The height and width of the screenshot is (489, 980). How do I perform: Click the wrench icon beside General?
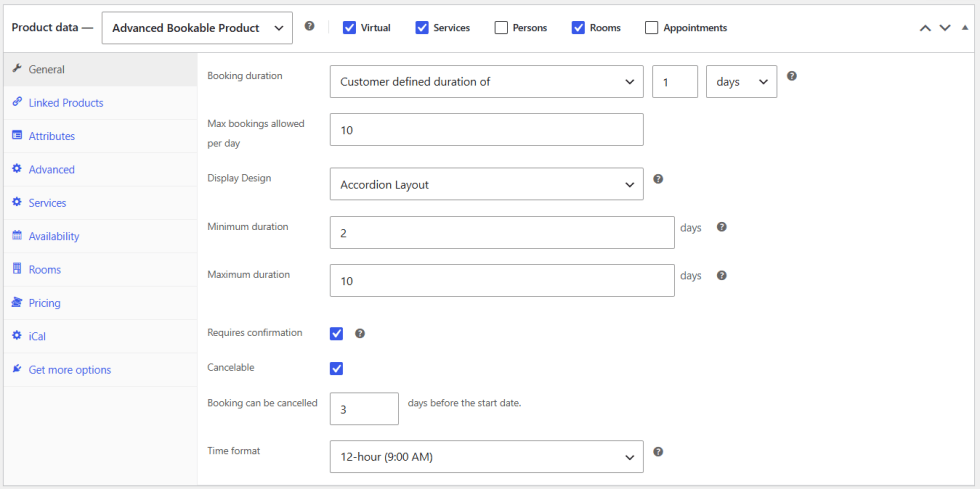tap(17, 69)
